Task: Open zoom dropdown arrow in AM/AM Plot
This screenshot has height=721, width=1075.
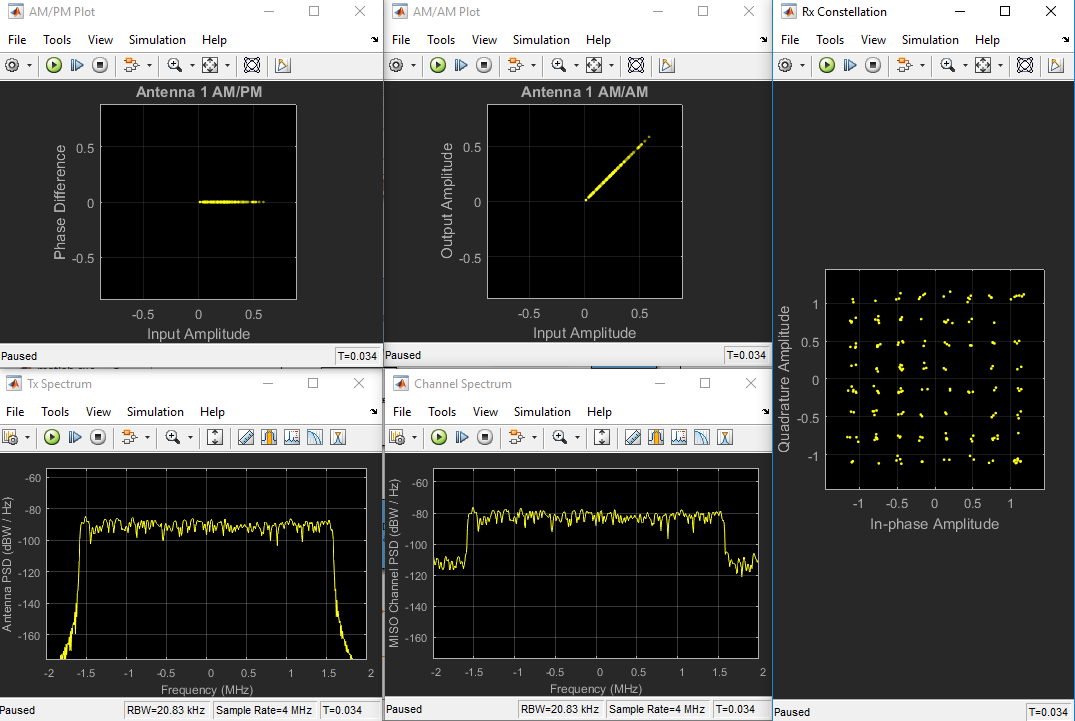Action: pyautogui.click(x=574, y=65)
